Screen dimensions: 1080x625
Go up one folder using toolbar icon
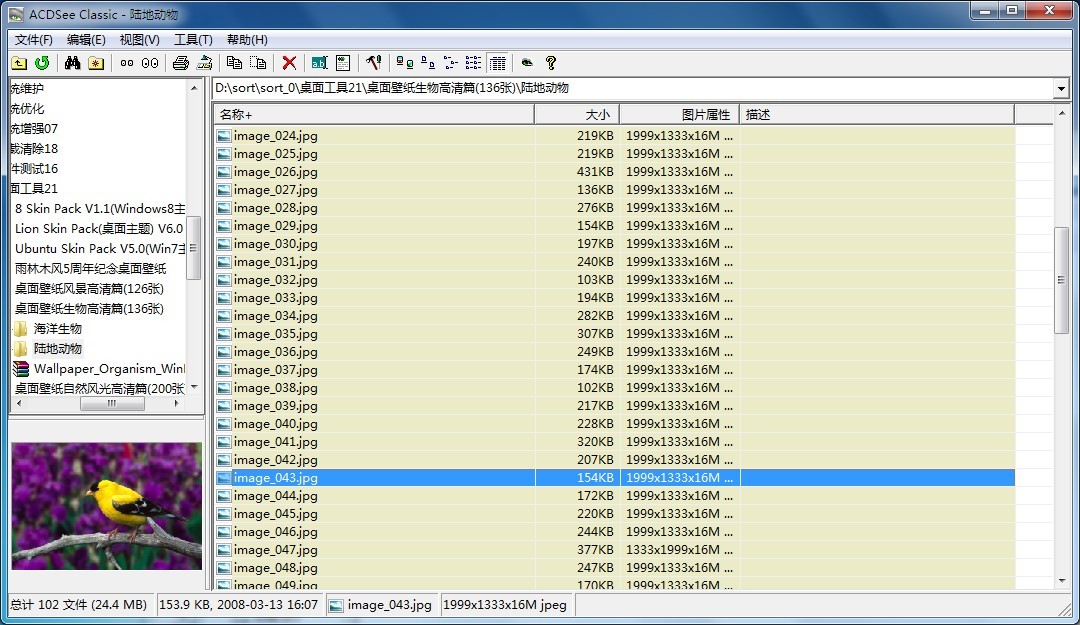19,63
